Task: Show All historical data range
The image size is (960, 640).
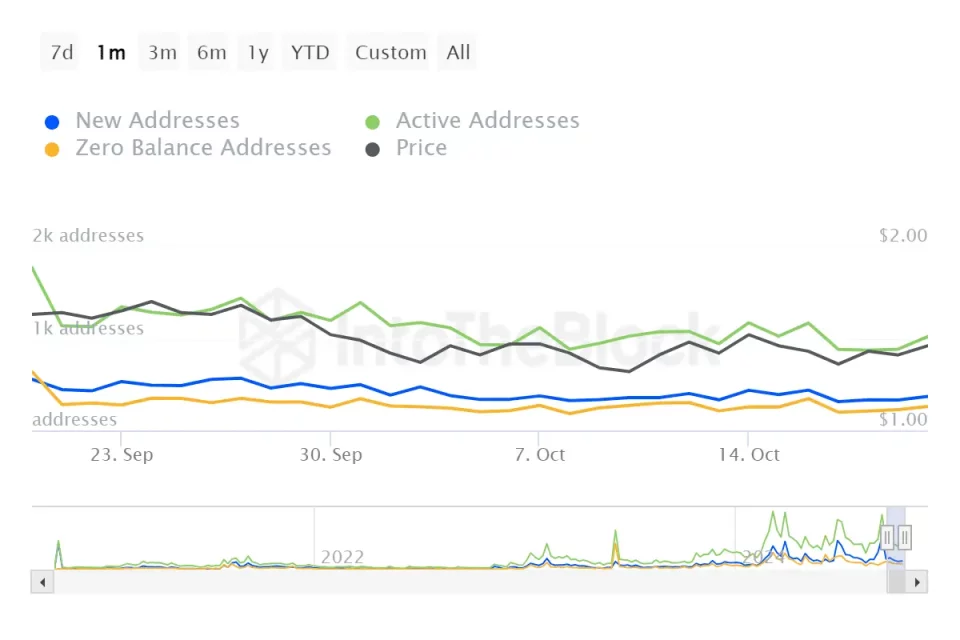Action: tap(458, 53)
